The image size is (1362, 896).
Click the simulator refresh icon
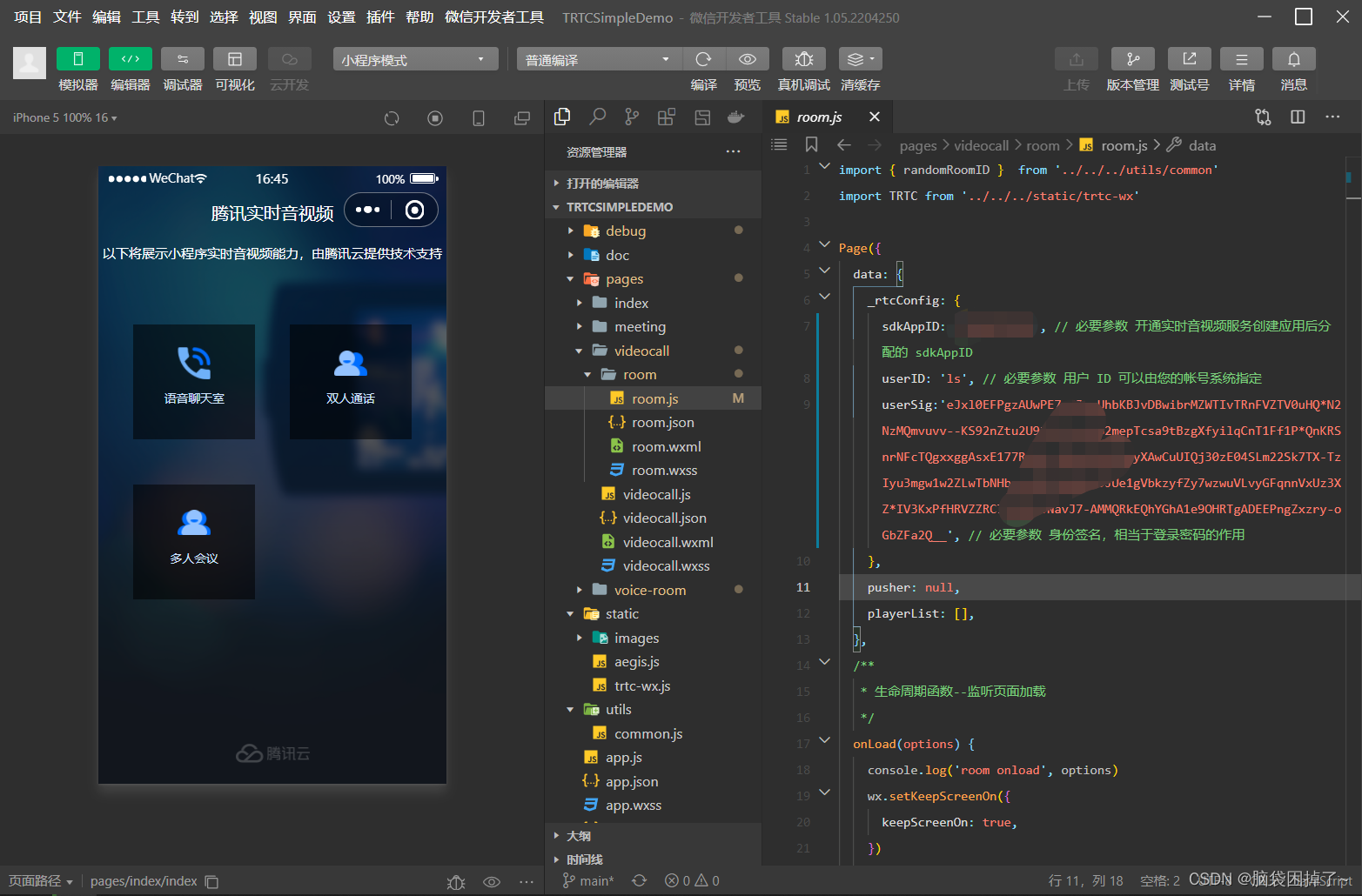tap(392, 118)
